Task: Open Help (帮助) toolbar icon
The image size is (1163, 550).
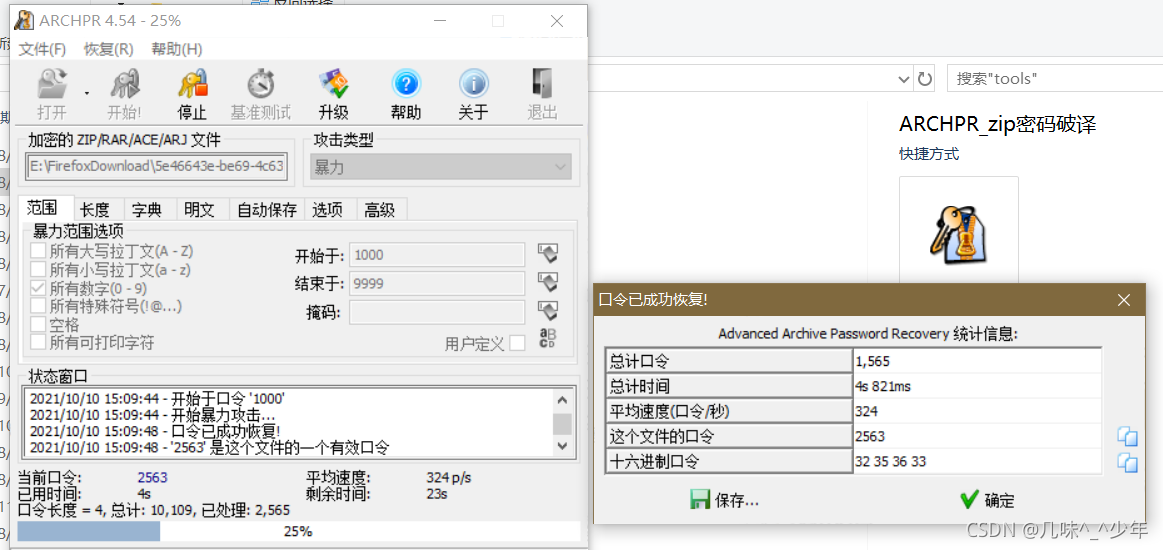Action: click(x=406, y=85)
